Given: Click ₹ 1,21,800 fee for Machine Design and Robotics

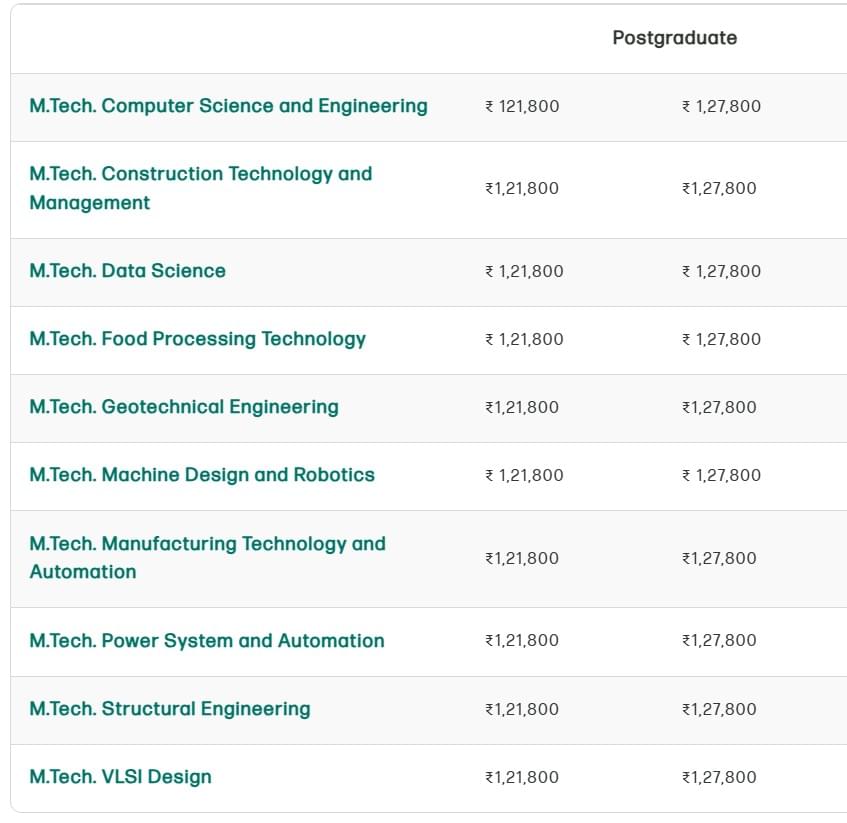Looking at the screenshot, I should (524, 475).
